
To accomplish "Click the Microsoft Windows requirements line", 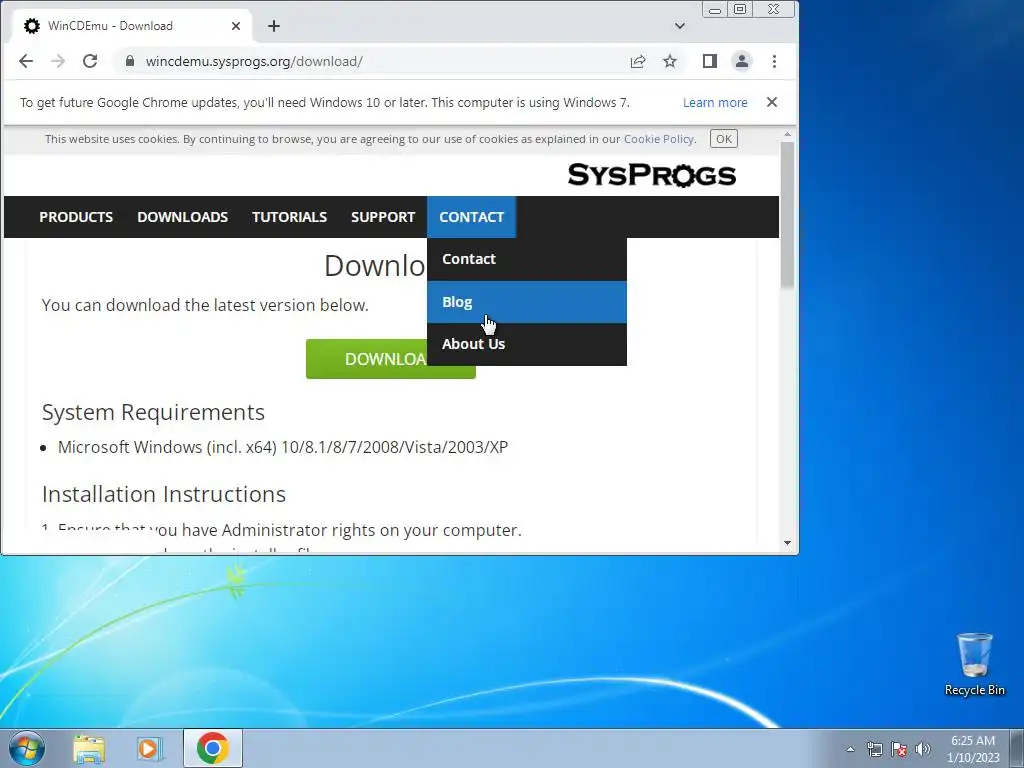I will [283, 447].
